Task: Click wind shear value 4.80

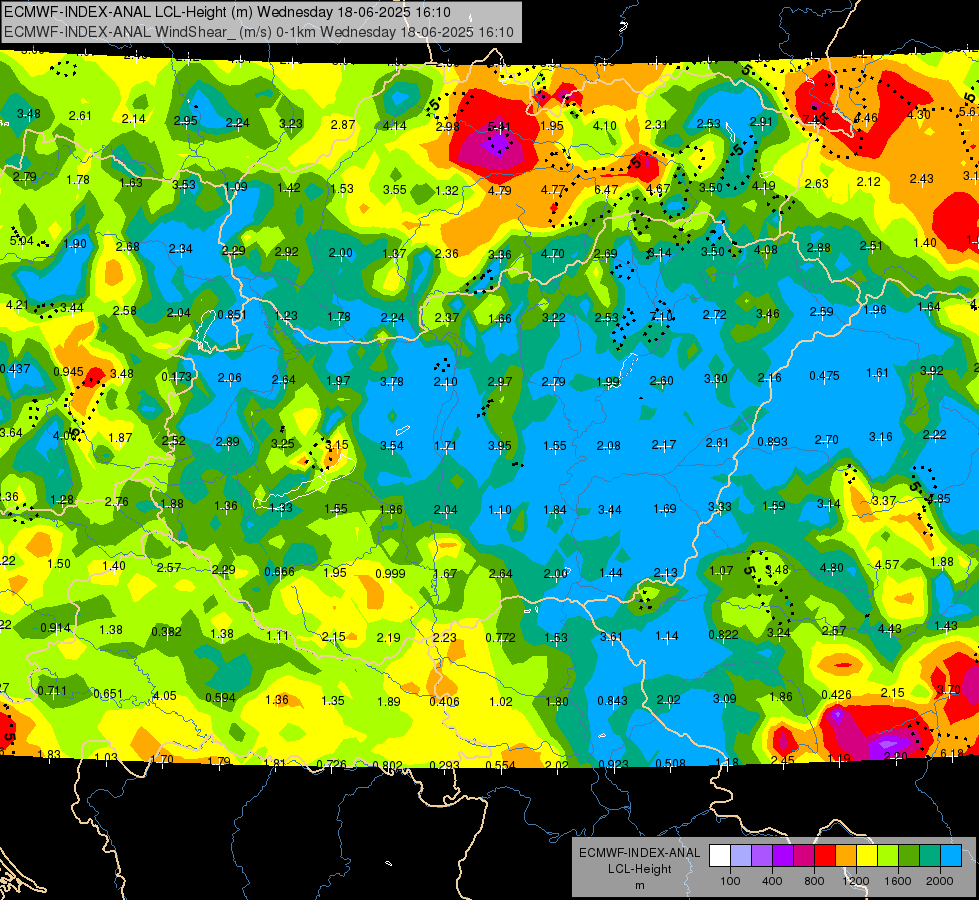Action: pyautogui.click(x=832, y=568)
